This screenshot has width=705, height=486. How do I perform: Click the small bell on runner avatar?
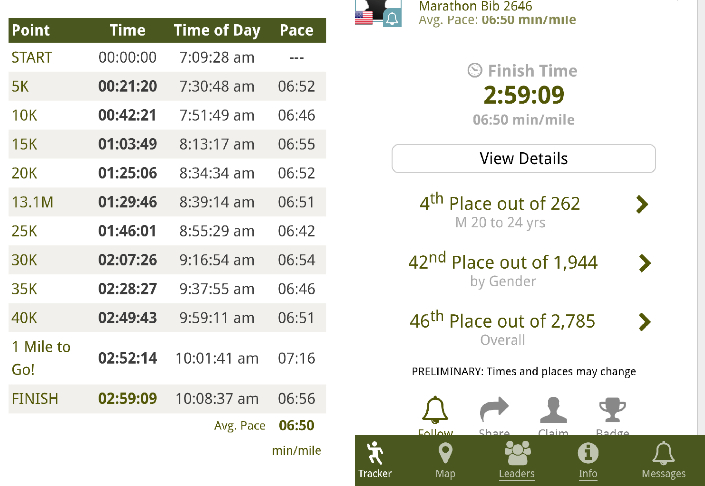pos(392,18)
